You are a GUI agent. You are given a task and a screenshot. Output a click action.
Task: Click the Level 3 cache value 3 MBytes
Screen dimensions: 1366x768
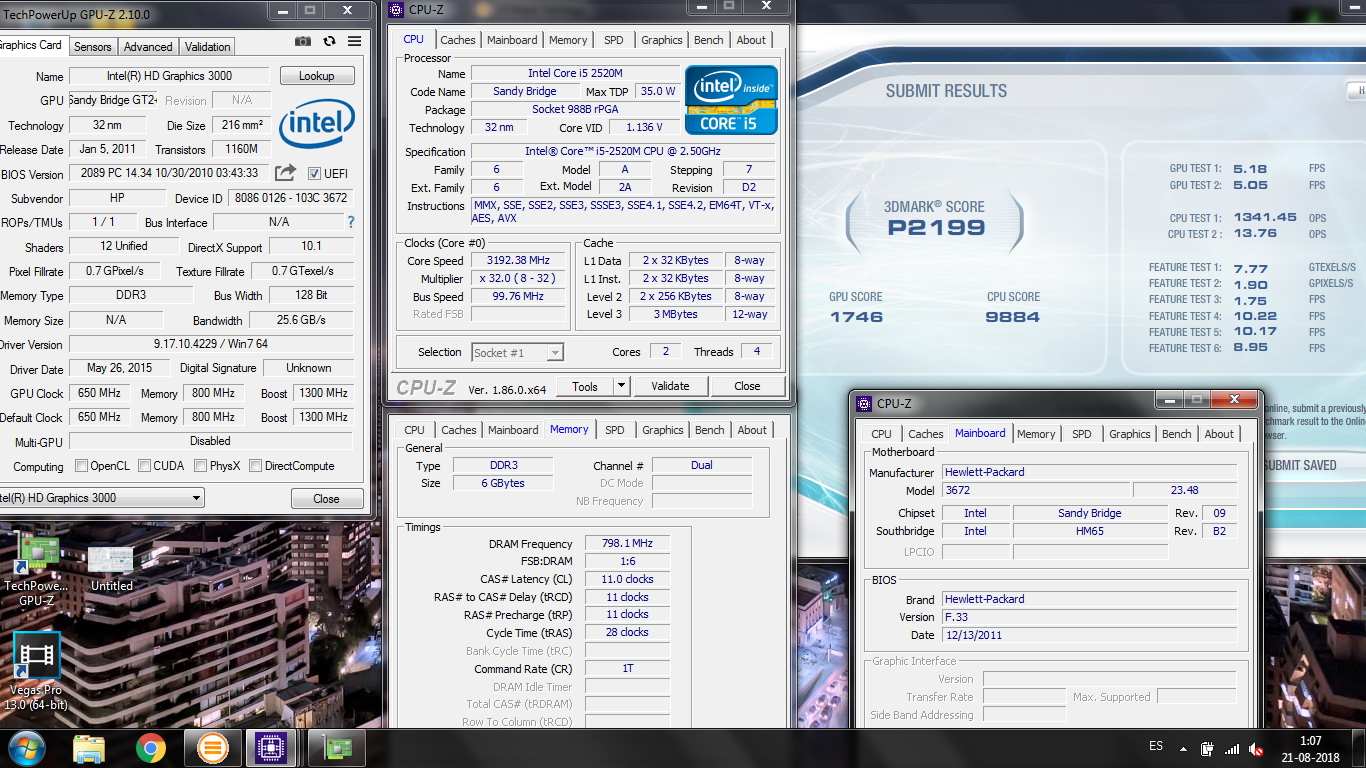[677, 314]
